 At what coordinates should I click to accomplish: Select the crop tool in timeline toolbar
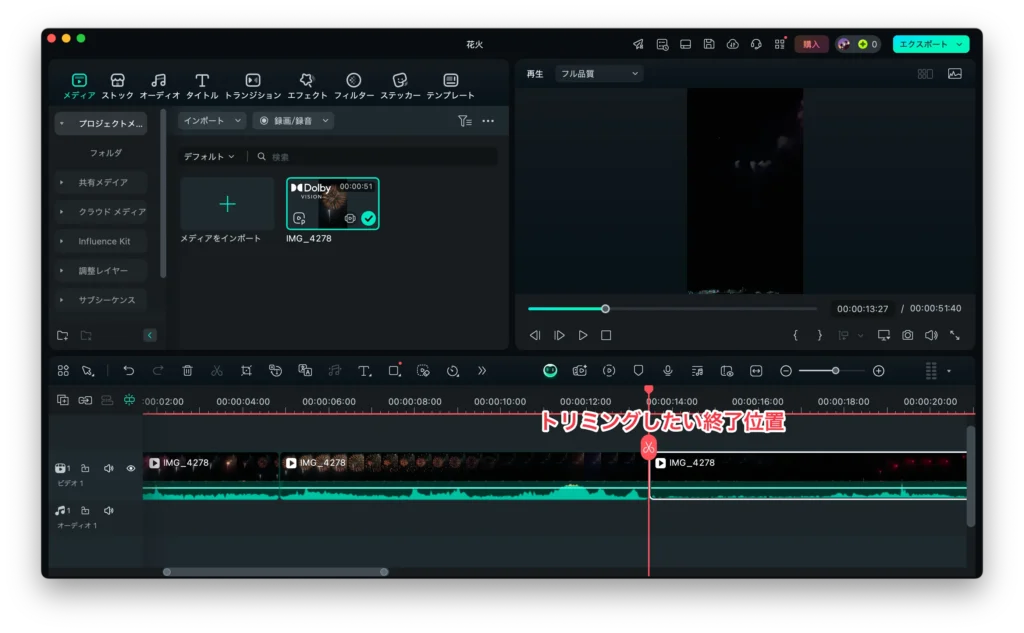(x=246, y=370)
